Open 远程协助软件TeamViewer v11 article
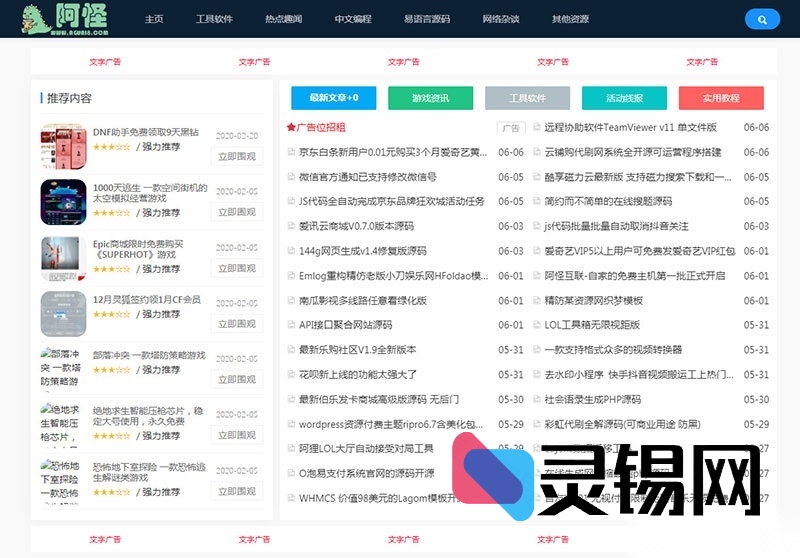 click(631, 128)
